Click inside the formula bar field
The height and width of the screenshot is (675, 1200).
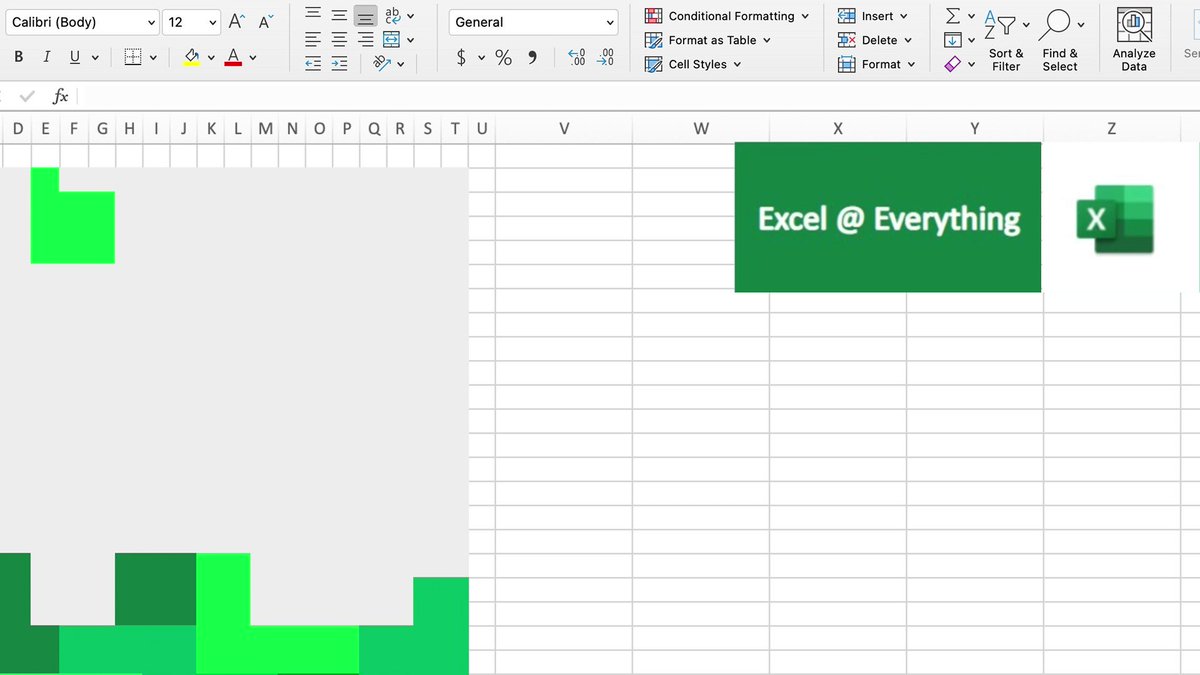click(x=640, y=96)
